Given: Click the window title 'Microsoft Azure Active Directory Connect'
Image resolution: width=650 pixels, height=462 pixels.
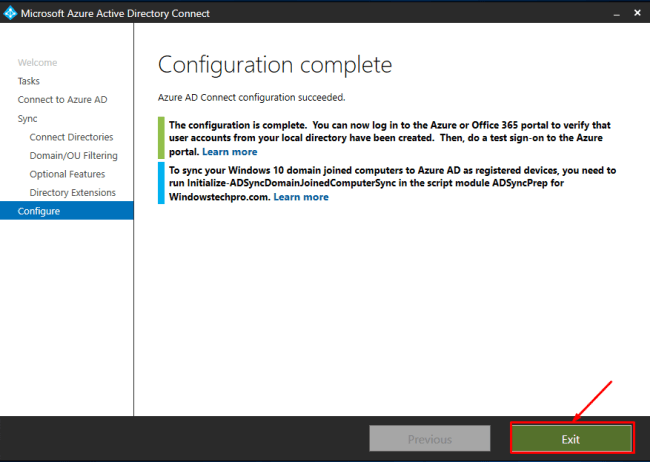Looking at the screenshot, I should coord(115,14).
